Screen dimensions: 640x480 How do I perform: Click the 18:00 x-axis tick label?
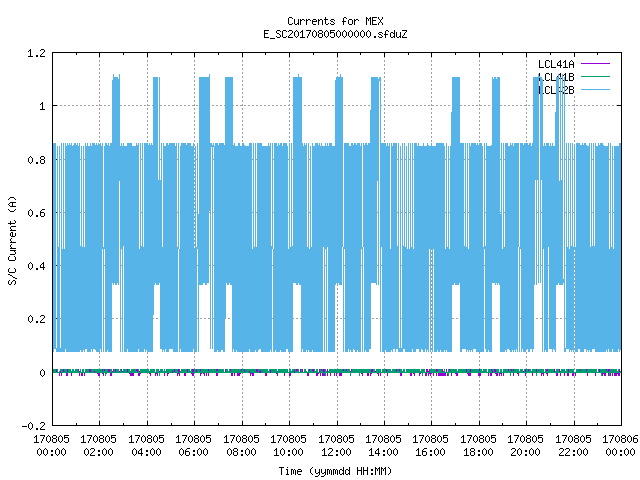478,452
